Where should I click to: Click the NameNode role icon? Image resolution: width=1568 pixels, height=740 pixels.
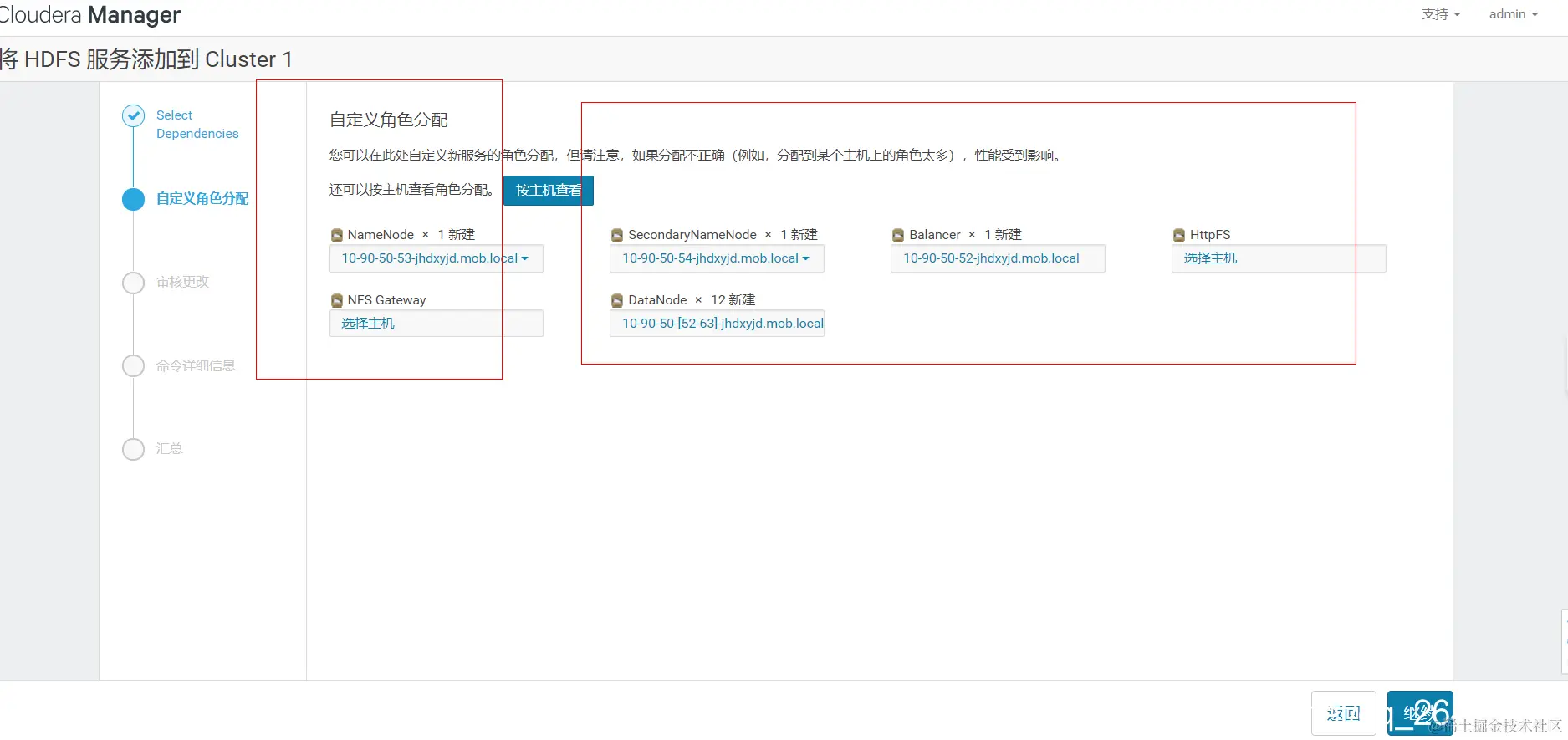coord(337,235)
